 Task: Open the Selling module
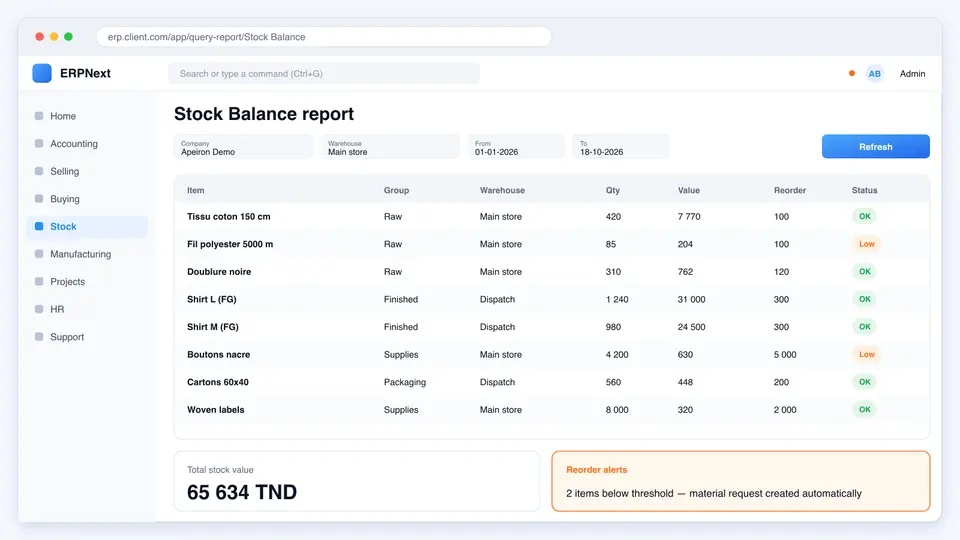click(64, 171)
